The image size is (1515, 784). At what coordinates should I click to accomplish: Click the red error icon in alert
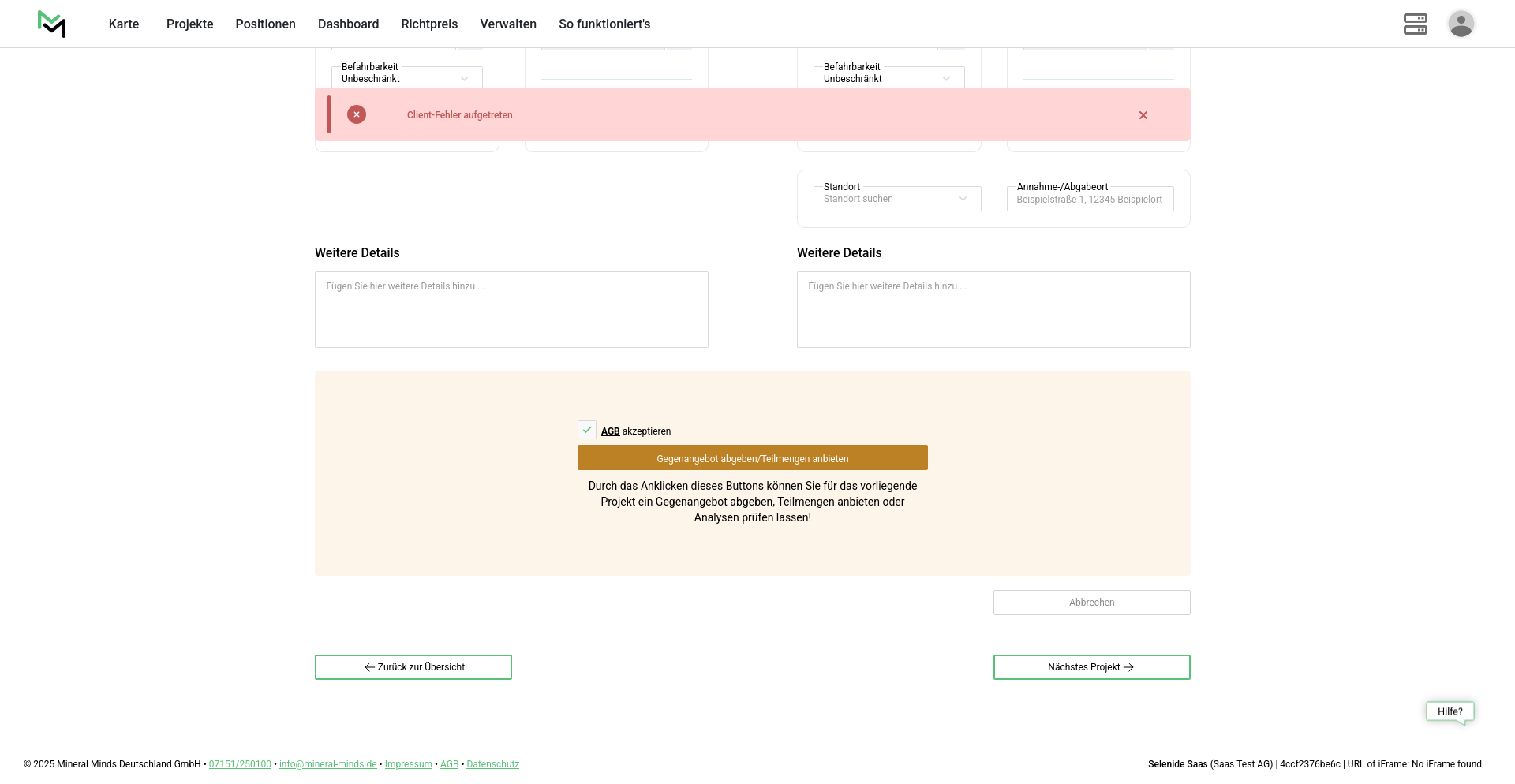coord(357,114)
